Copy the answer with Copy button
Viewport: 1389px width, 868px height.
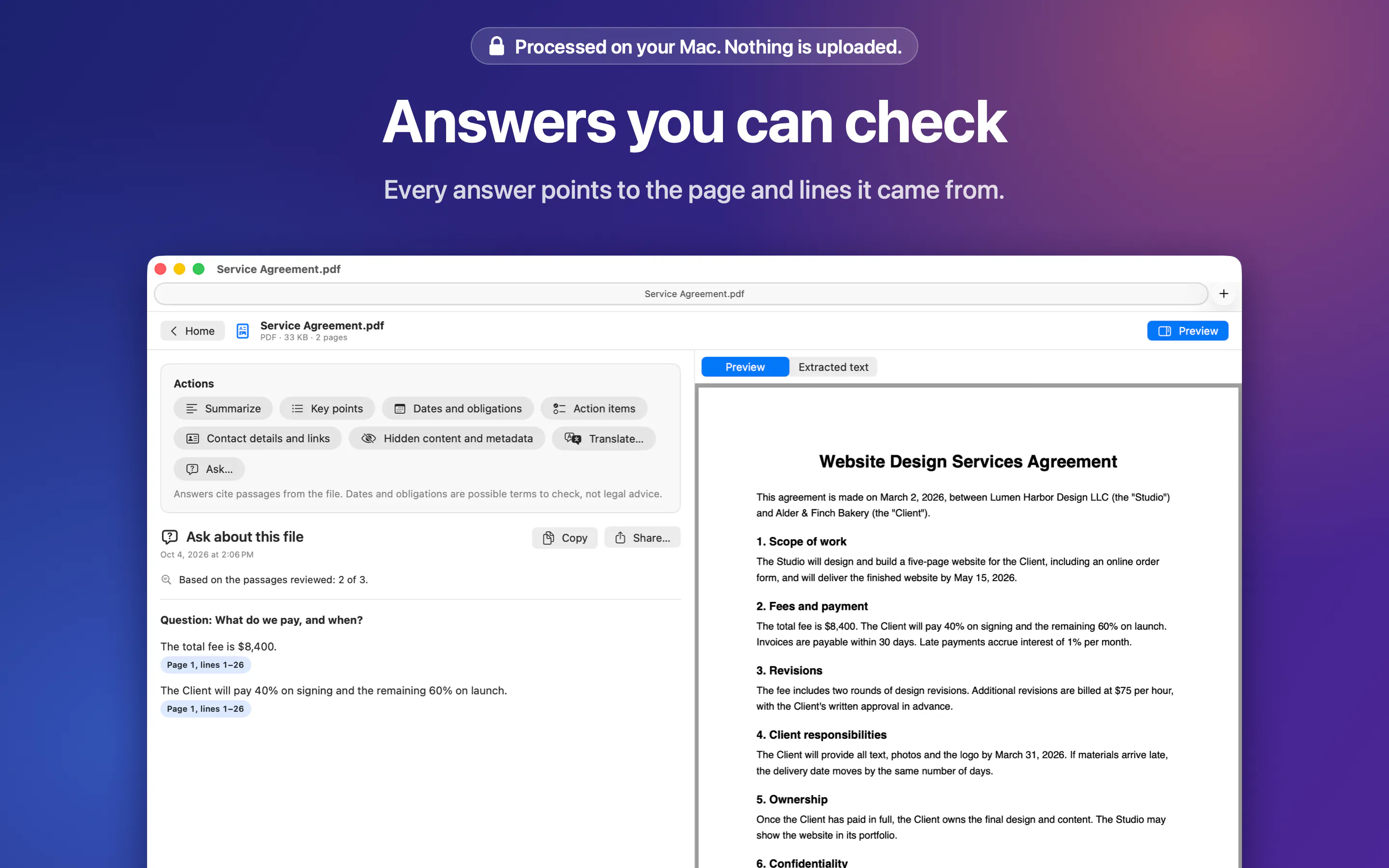coord(565,538)
